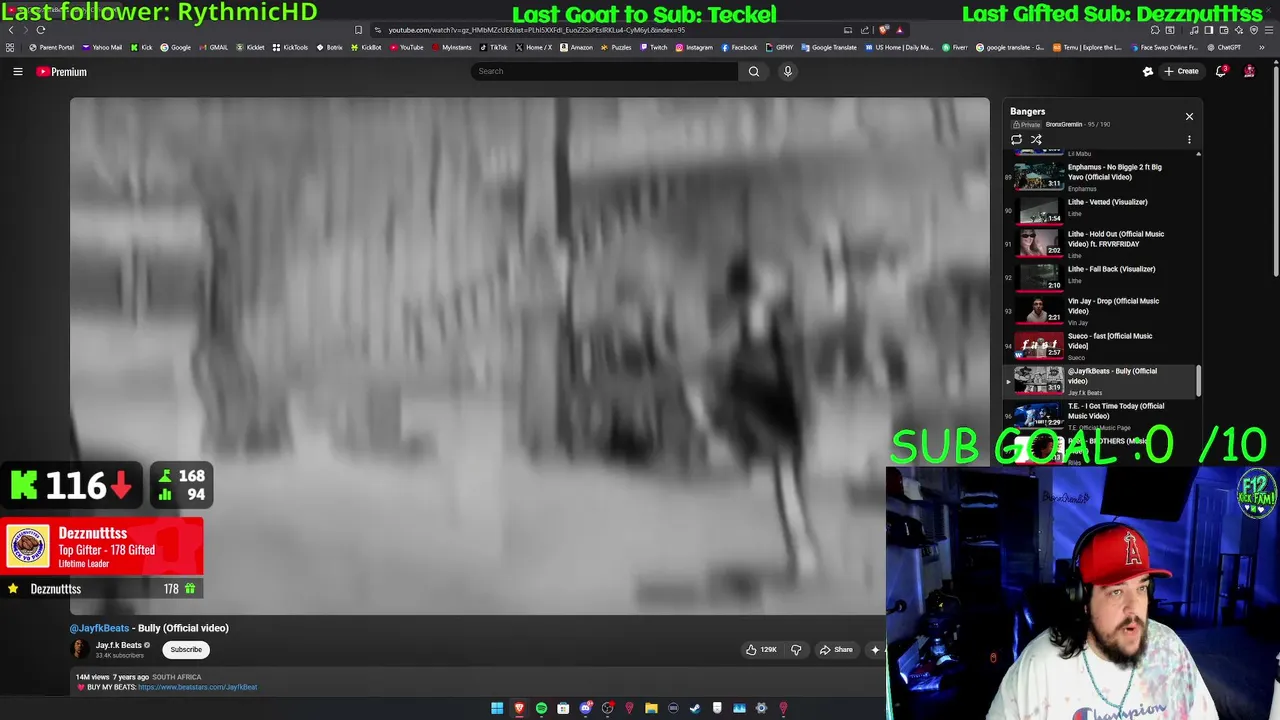
Task: Open Discord from taskbar
Action: (x=585, y=708)
